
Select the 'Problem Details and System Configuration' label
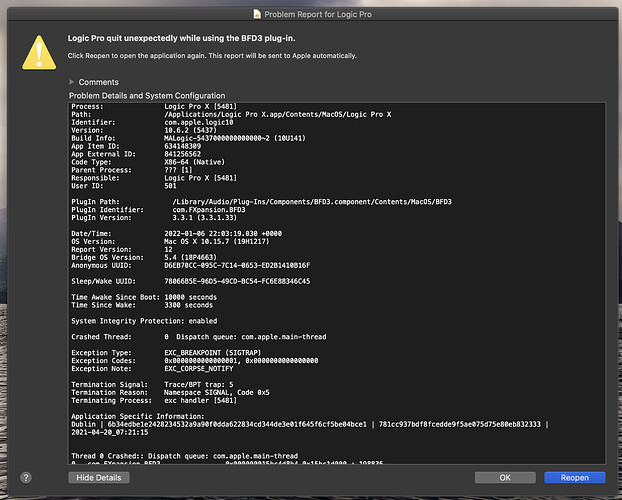click(147, 96)
